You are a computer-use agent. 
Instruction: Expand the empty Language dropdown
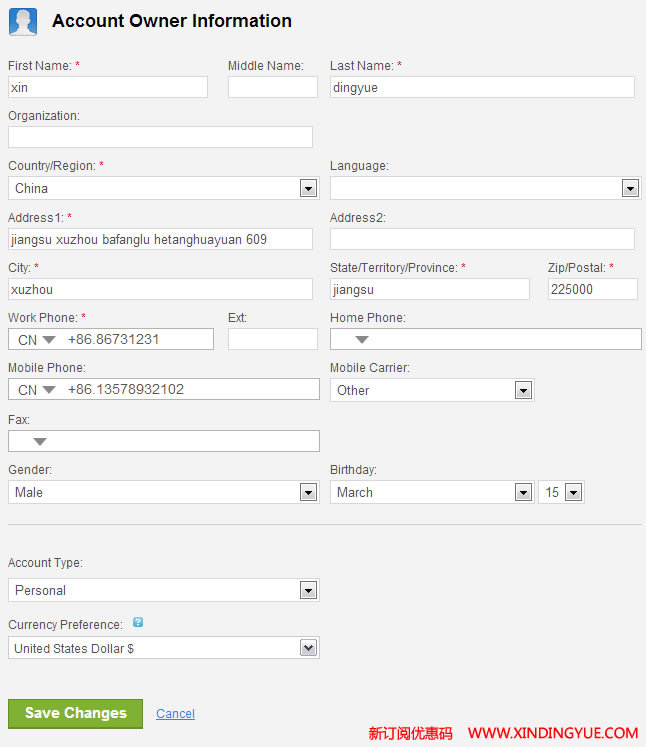point(485,188)
